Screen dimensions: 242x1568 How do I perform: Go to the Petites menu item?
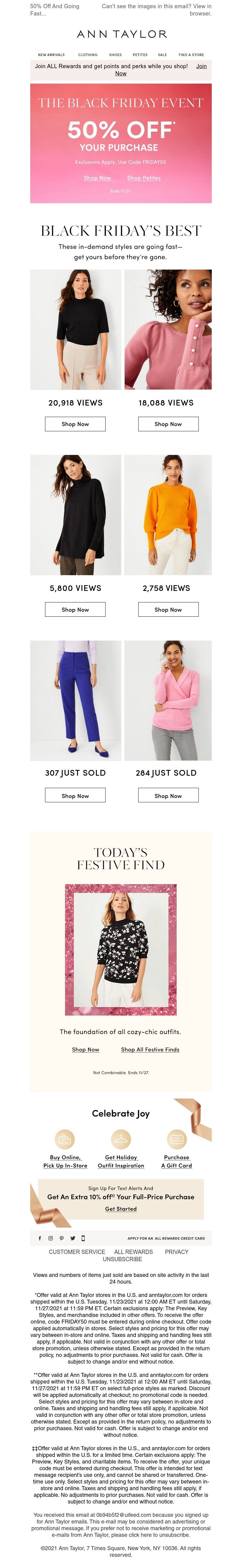(140, 55)
